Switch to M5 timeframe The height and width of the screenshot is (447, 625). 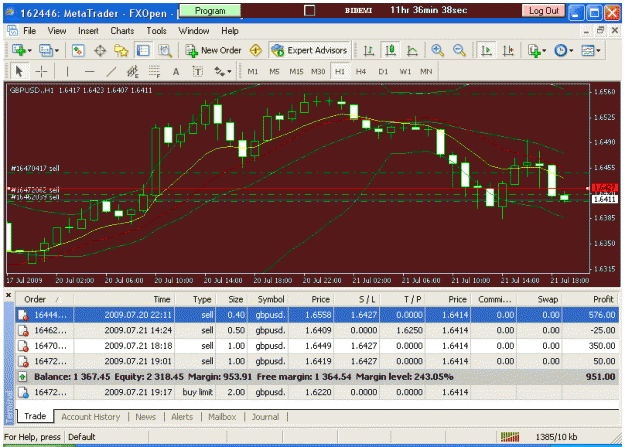[x=274, y=71]
